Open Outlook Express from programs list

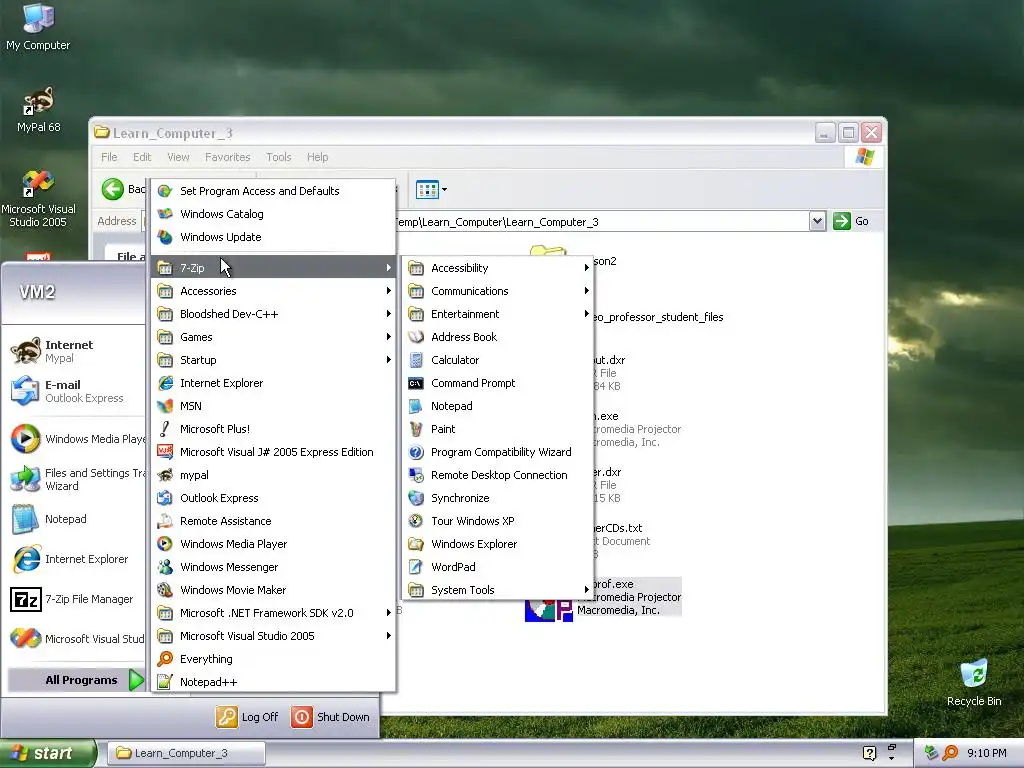point(274,498)
